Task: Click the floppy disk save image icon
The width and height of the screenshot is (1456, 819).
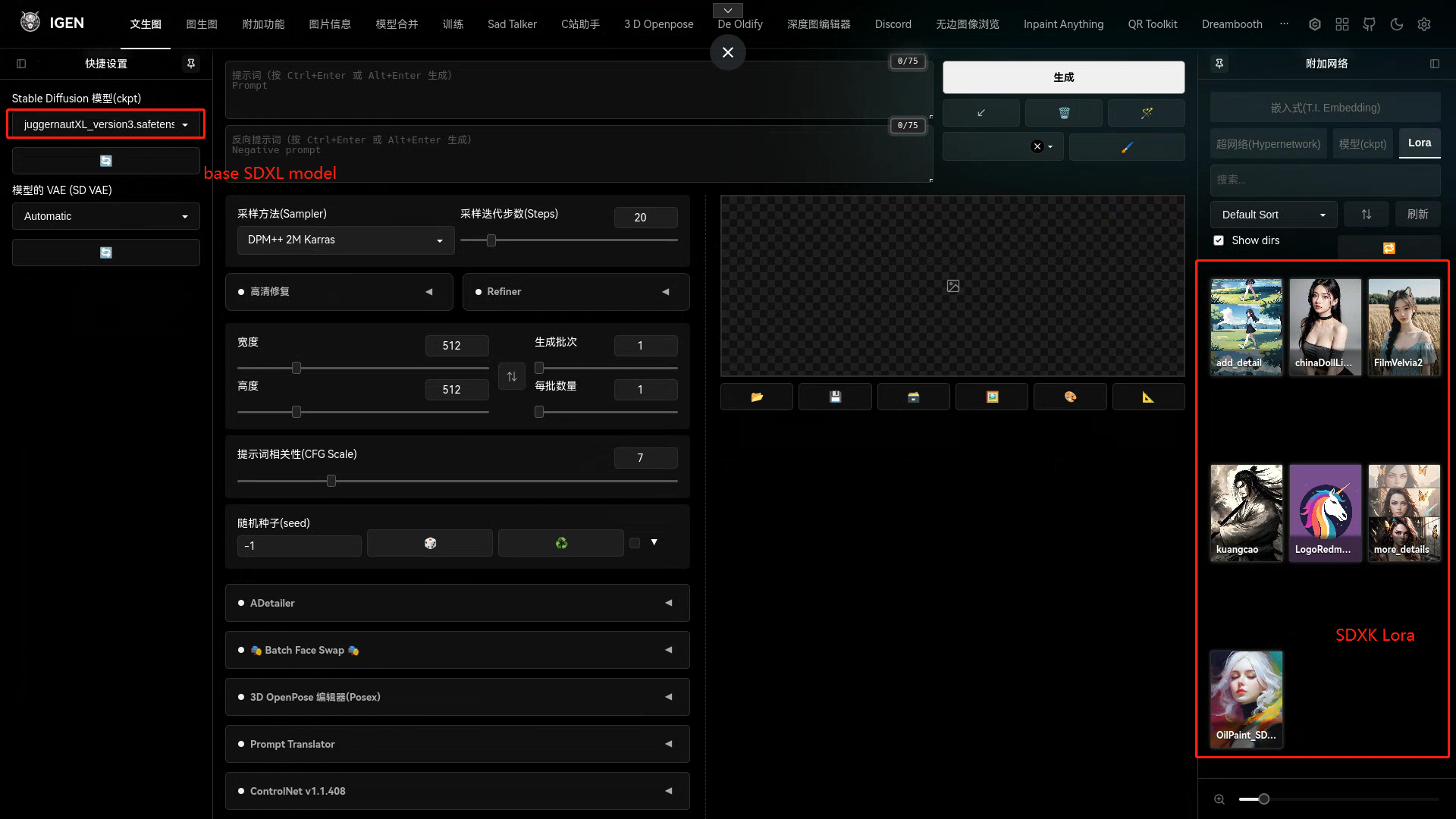Action: pyautogui.click(x=835, y=397)
